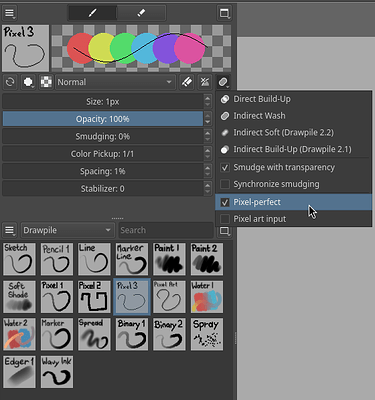This screenshot has height=400, width=375.
Task: Select the Edger 1 brush preset
Action: [19, 372]
